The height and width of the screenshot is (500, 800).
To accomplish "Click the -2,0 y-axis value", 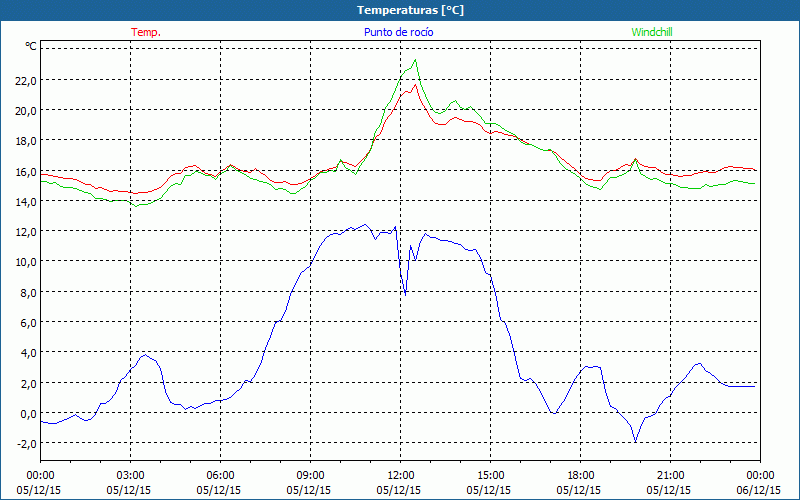I will [x=27, y=443].
